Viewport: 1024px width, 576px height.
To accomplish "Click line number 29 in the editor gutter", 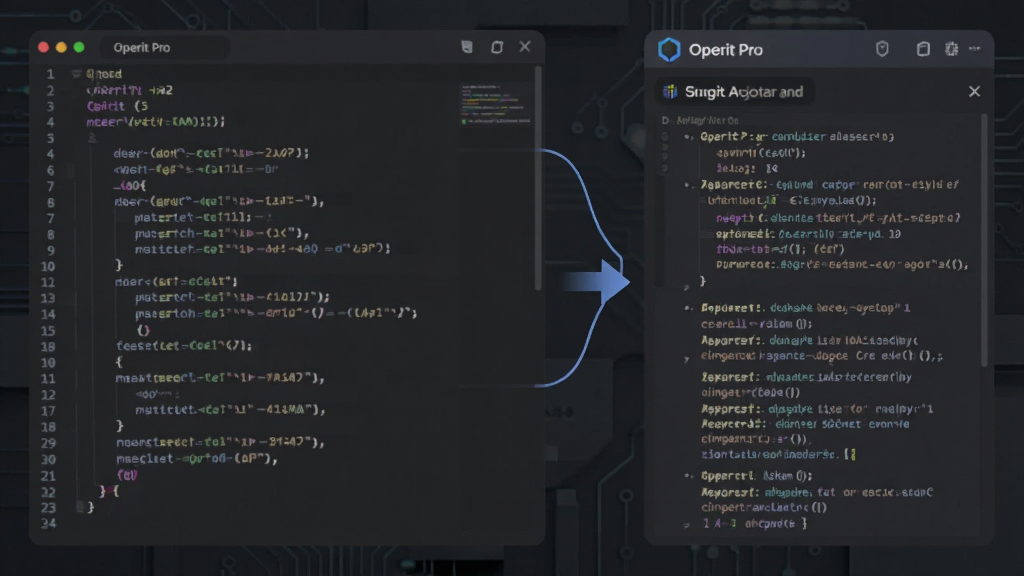I will [x=49, y=443].
